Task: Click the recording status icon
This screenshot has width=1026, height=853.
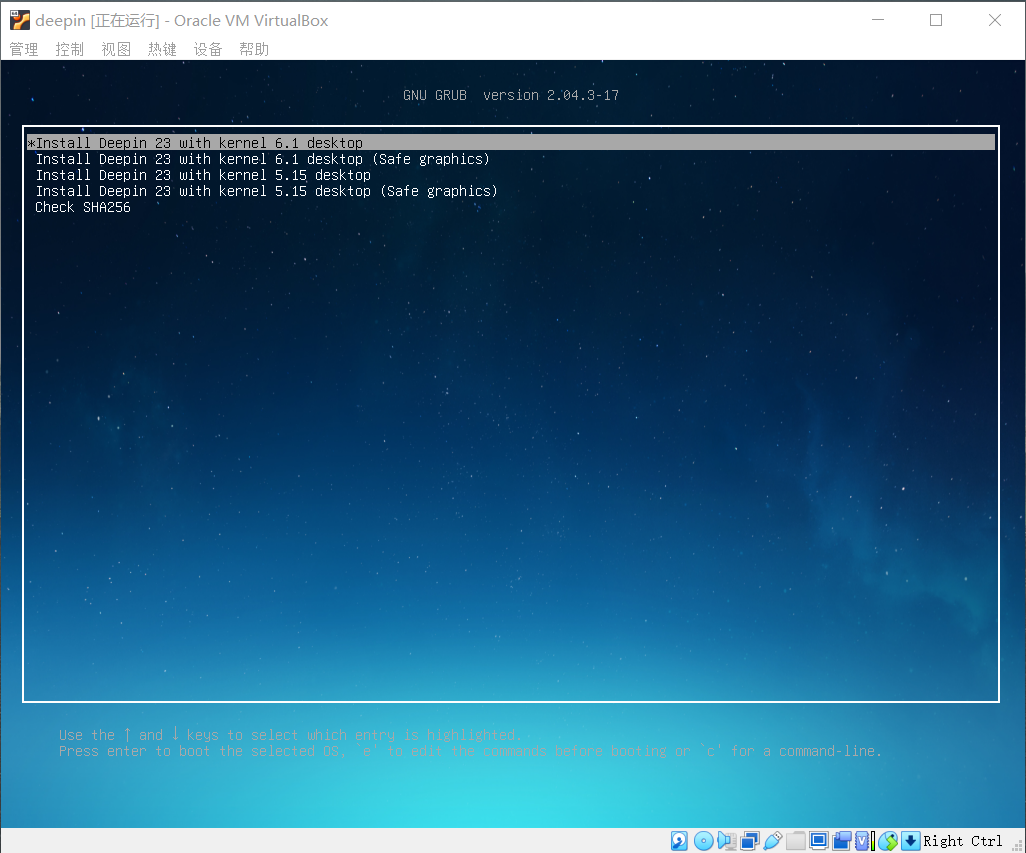Action: click(x=841, y=841)
